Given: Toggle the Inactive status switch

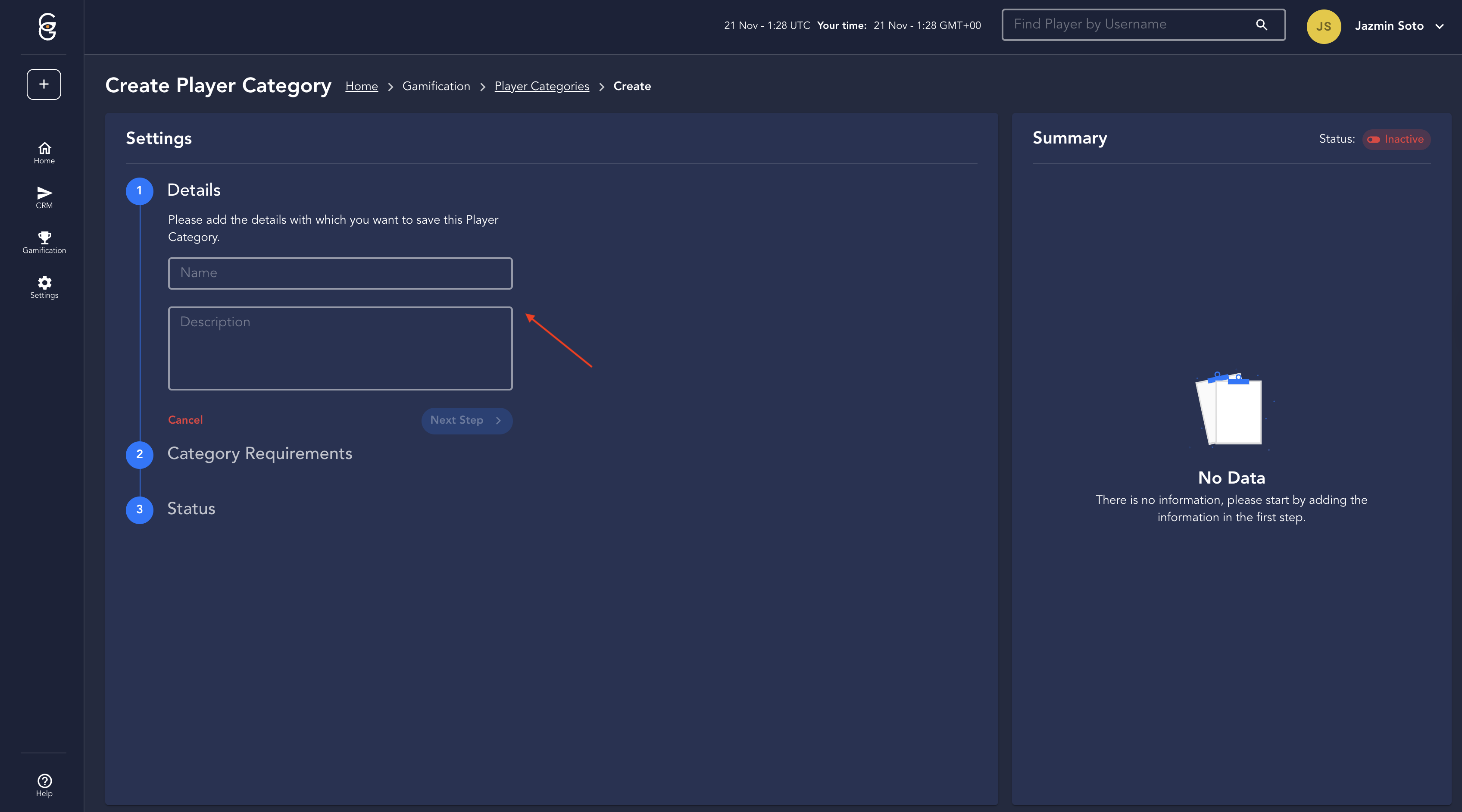Looking at the screenshot, I should pos(1374,140).
